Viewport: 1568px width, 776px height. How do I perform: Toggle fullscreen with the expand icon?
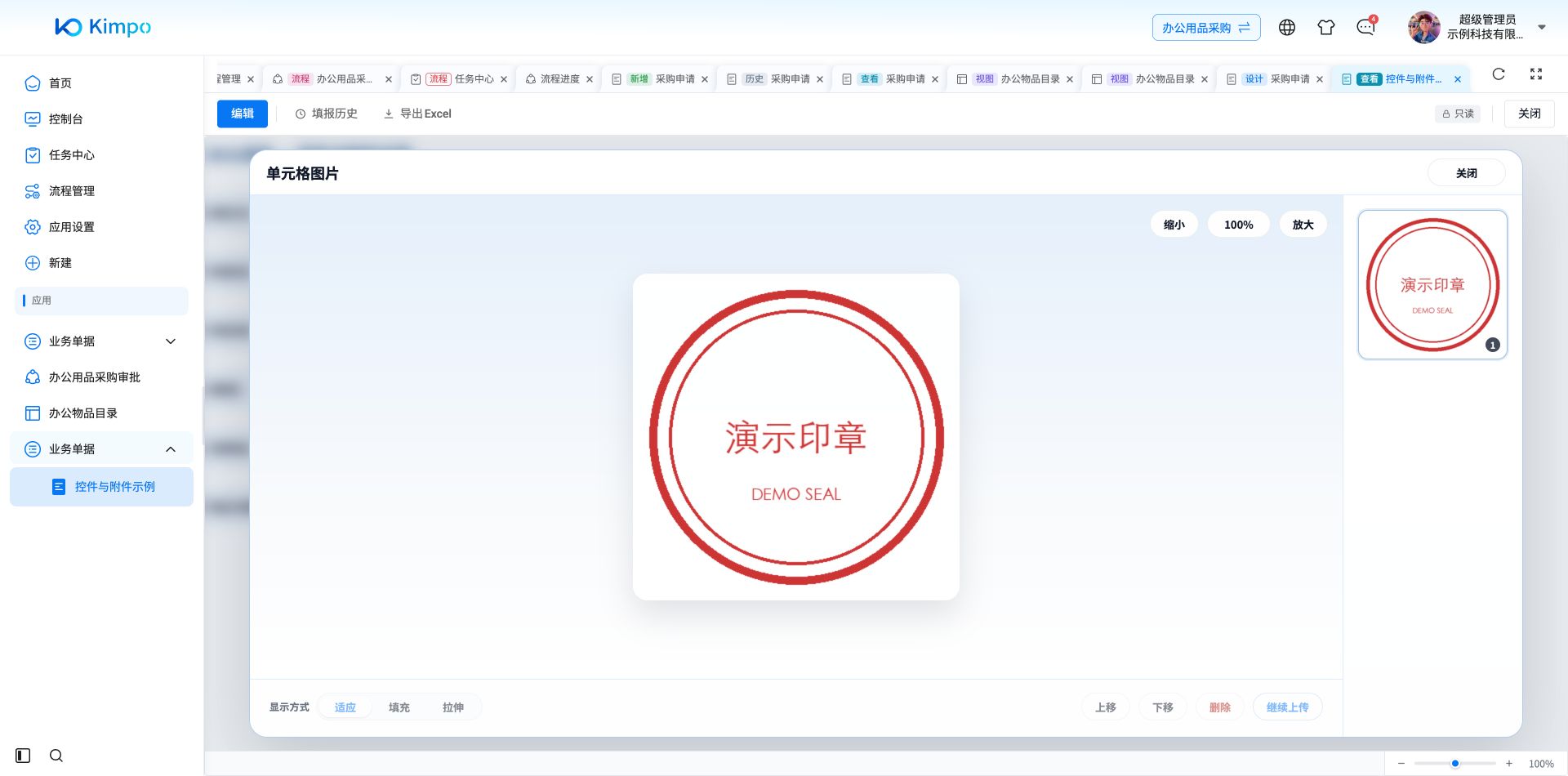(1536, 74)
